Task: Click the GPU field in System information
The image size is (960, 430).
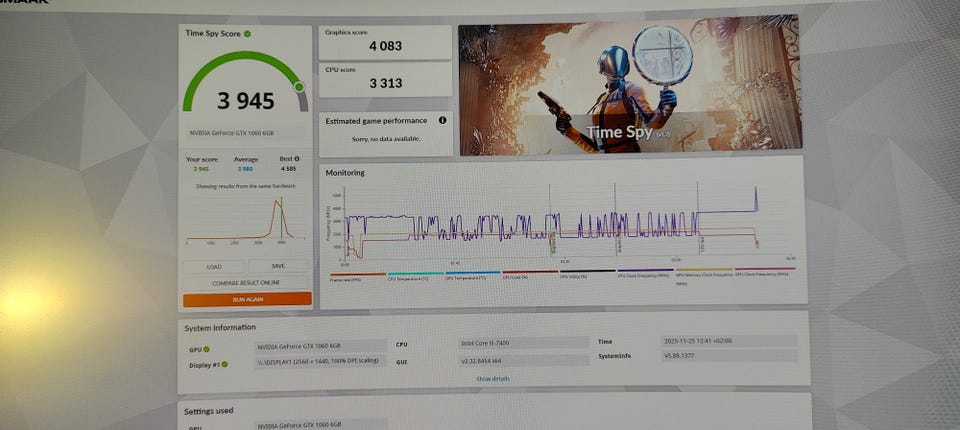Action: [320, 346]
